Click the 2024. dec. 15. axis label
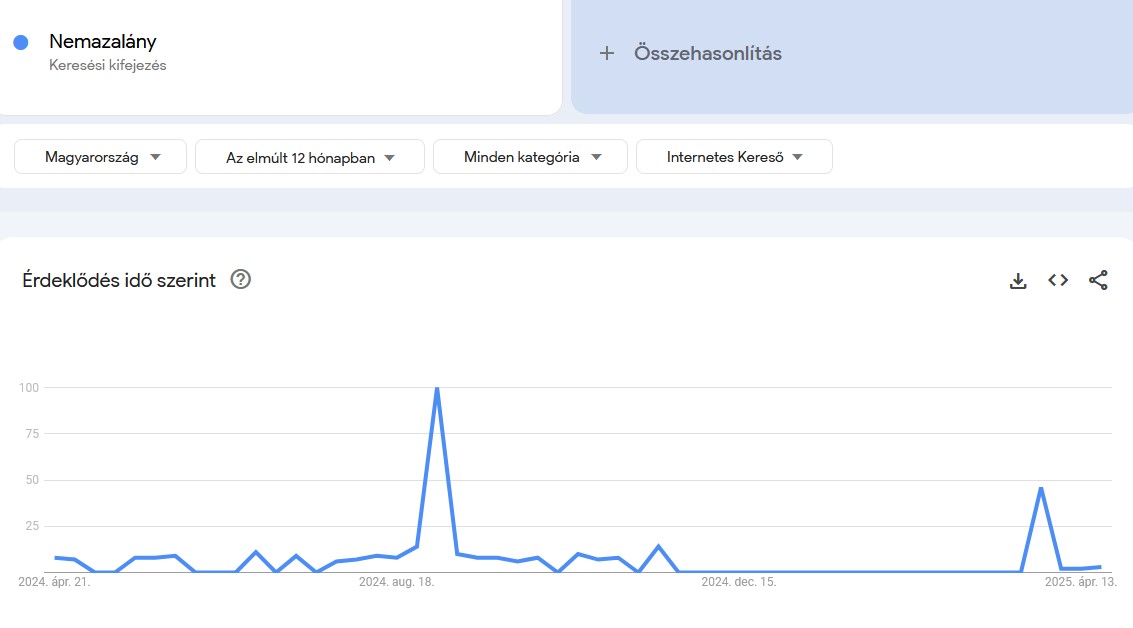The height and width of the screenshot is (628, 1133). [x=739, y=581]
